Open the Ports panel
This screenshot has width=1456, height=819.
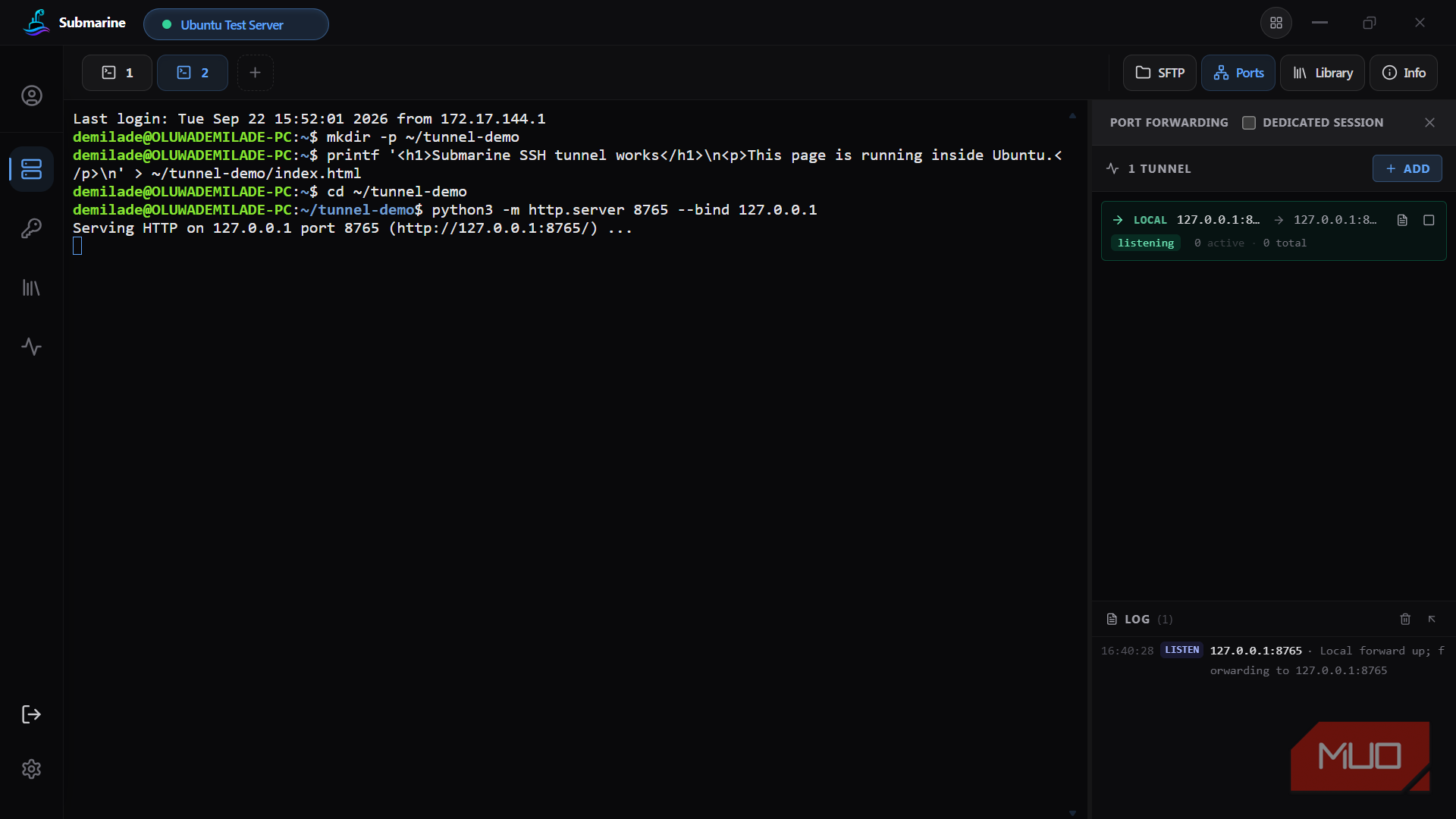(x=1238, y=73)
